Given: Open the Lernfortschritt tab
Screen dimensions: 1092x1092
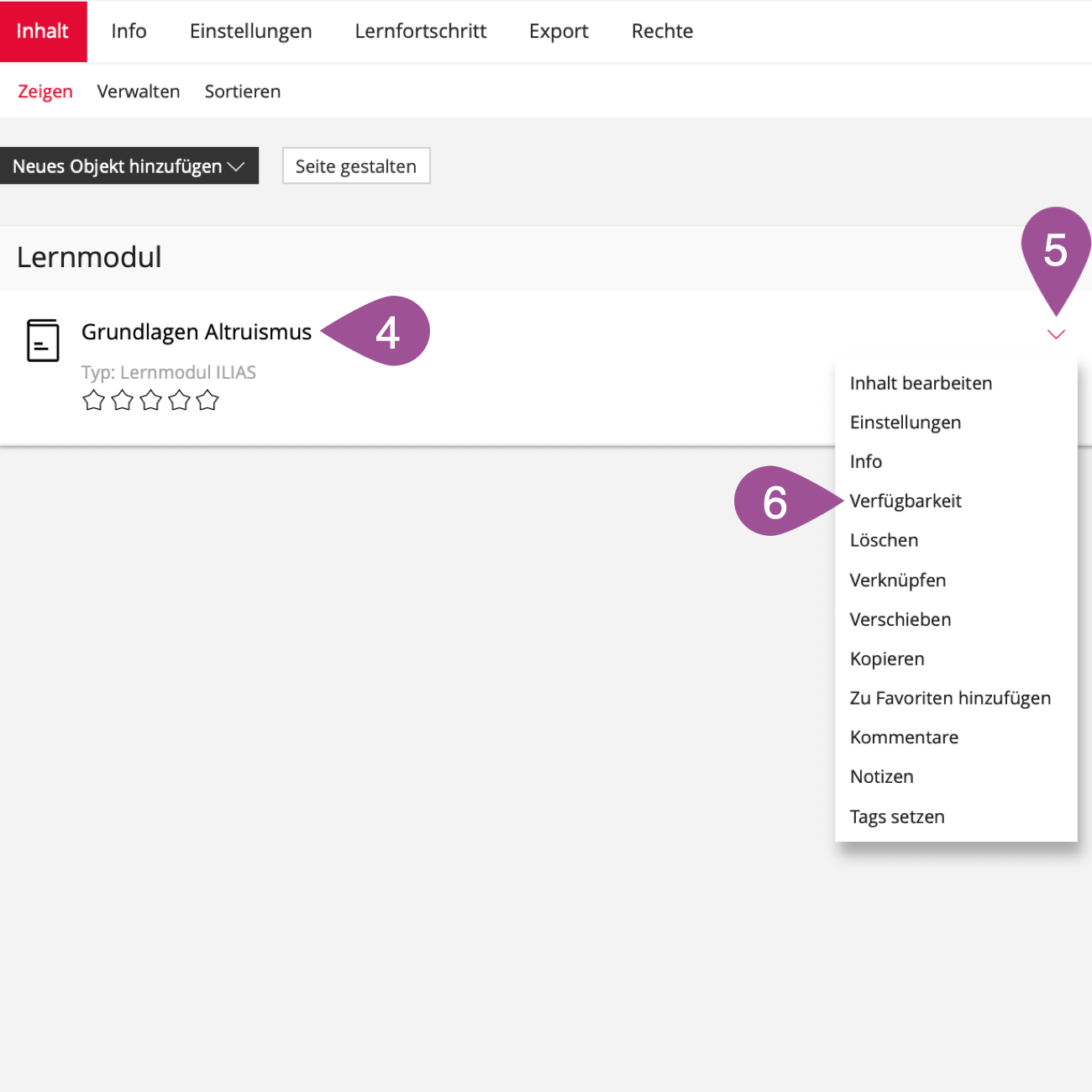Looking at the screenshot, I should click(x=420, y=31).
